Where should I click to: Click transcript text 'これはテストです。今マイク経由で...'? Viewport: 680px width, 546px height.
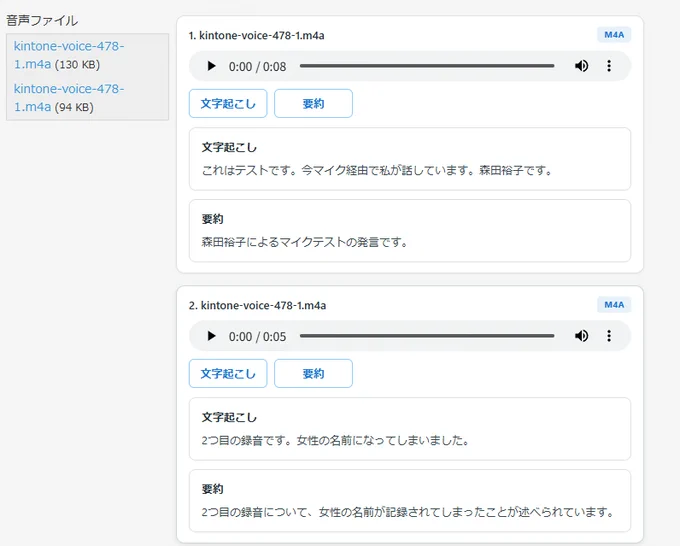point(377,170)
